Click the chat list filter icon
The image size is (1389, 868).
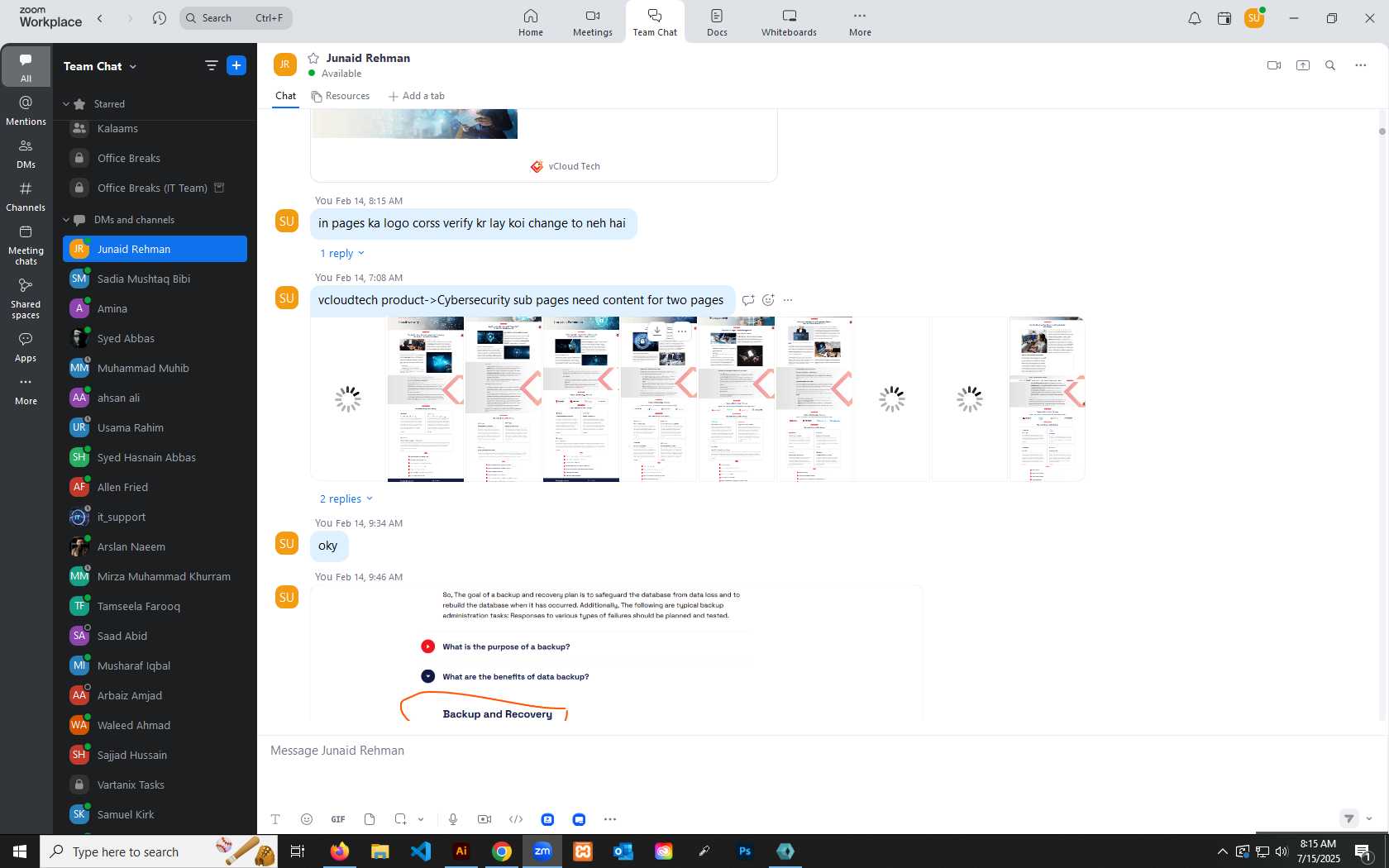(211, 65)
